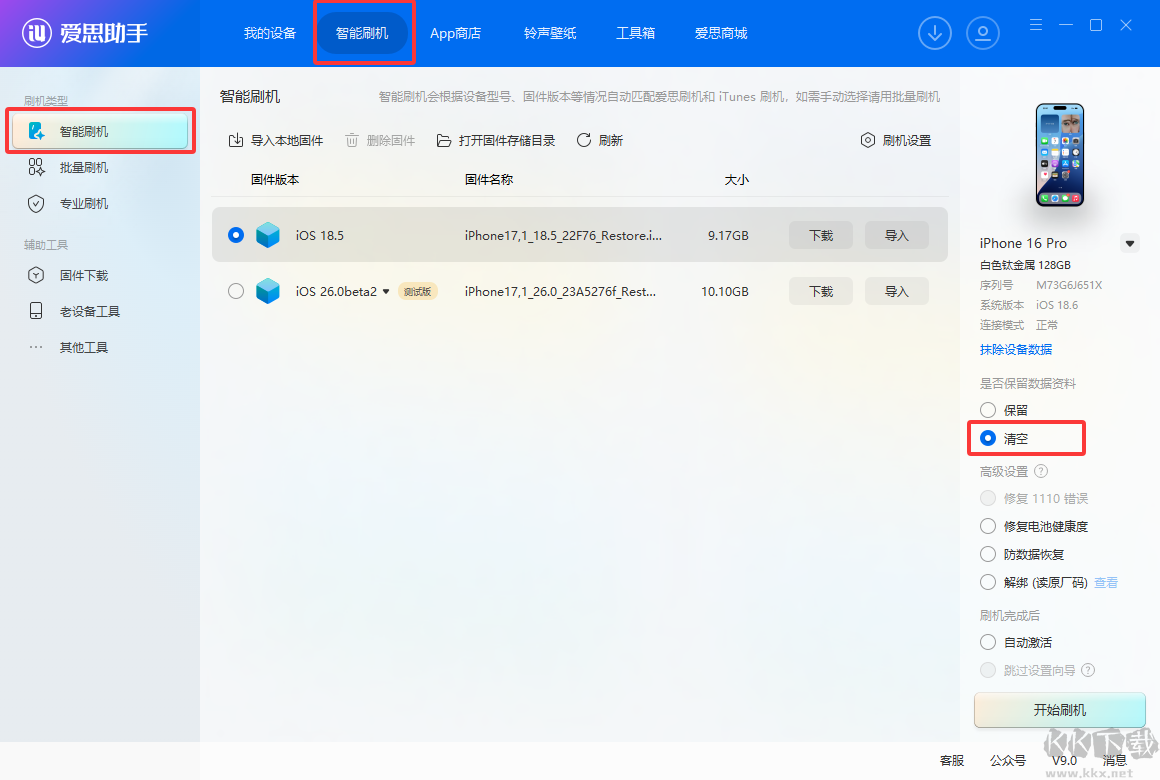Click the 固件名称 column header
Image resolution: width=1160 pixels, height=780 pixels.
point(489,179)
